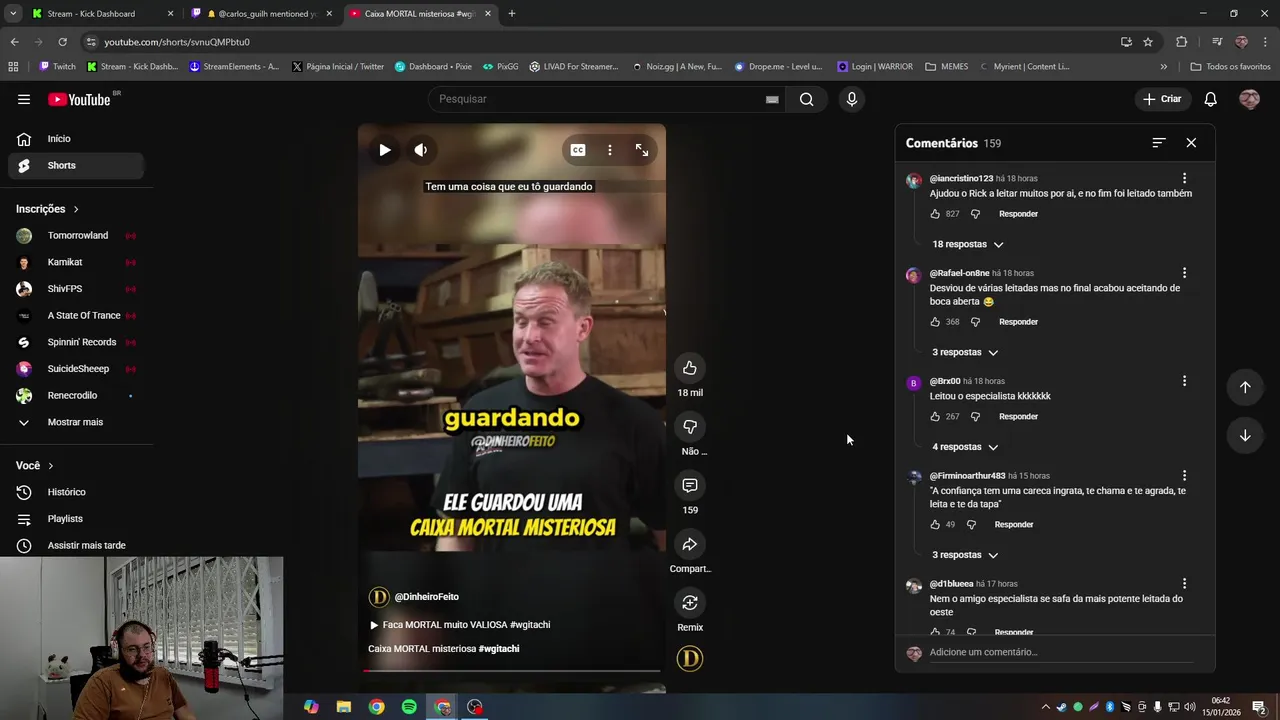Sort comments using the sort icon
Image resolution: width=1280 pixels, height=720 pixels.
click(x=1159, y=143)
